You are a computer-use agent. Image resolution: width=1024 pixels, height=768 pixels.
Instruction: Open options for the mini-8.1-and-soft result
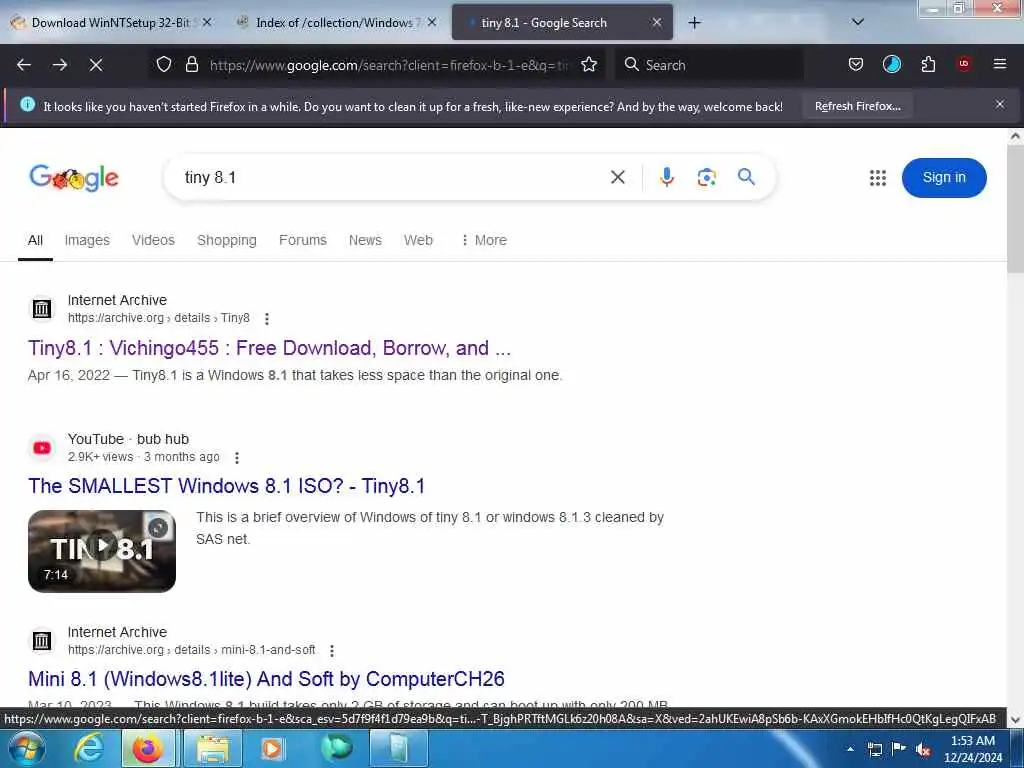[x=332, y=650]
